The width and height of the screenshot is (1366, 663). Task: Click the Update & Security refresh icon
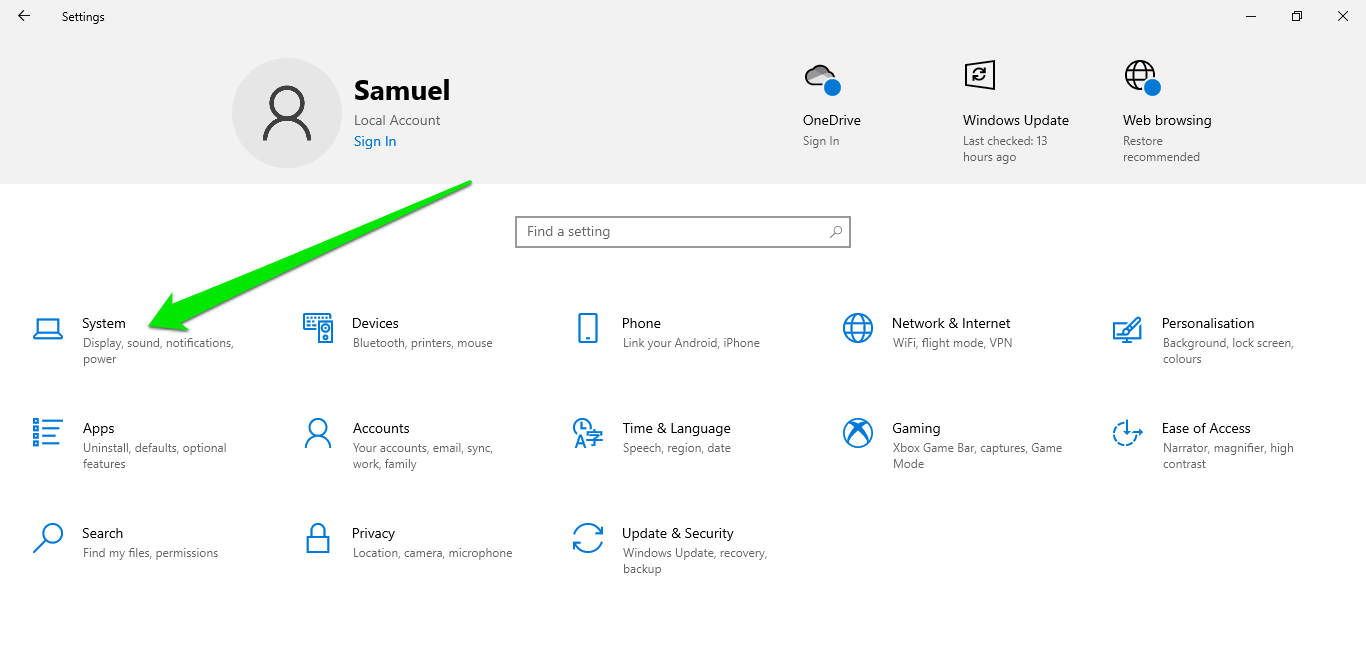click(x=588, y=538)
